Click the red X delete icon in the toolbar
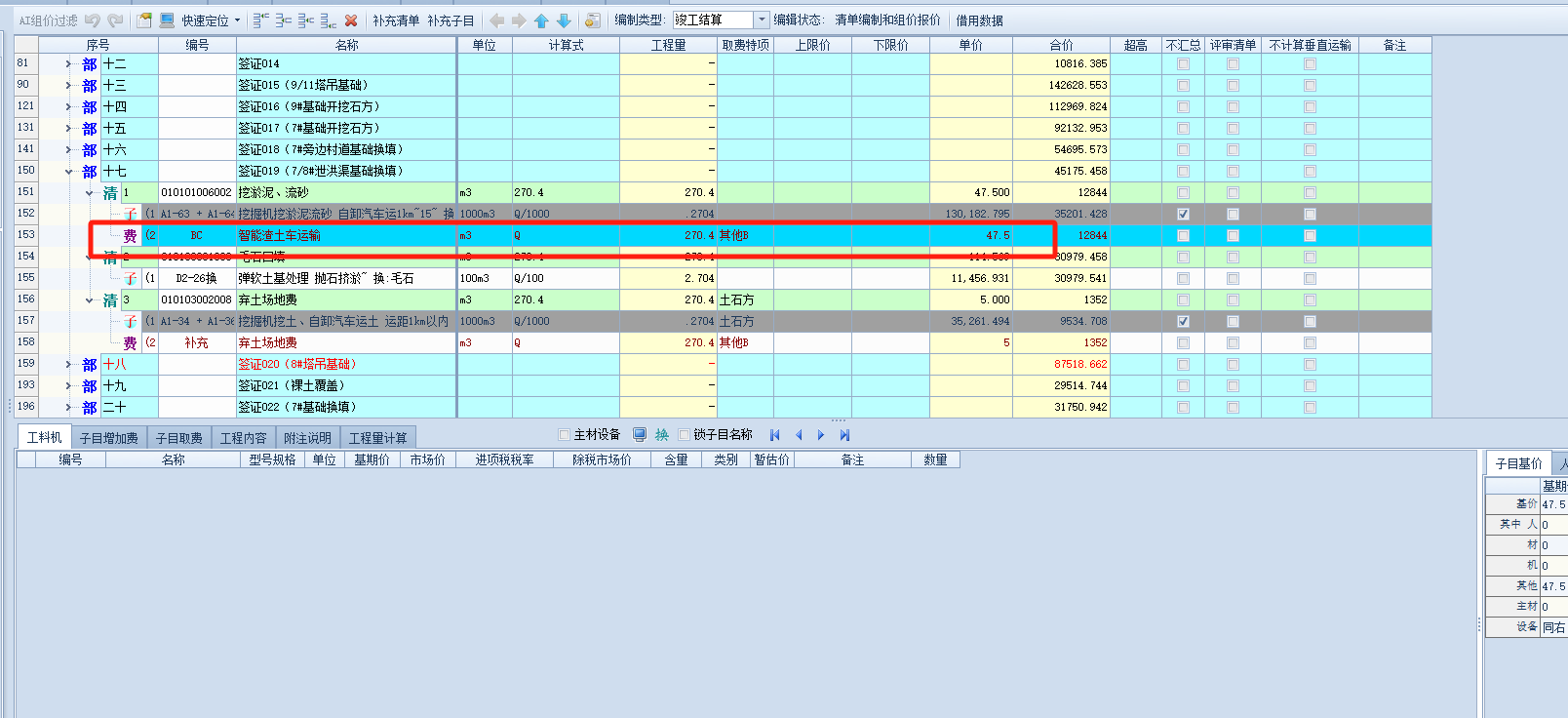The width and height of the screenshot is (1568, 718). coord(351,20)
